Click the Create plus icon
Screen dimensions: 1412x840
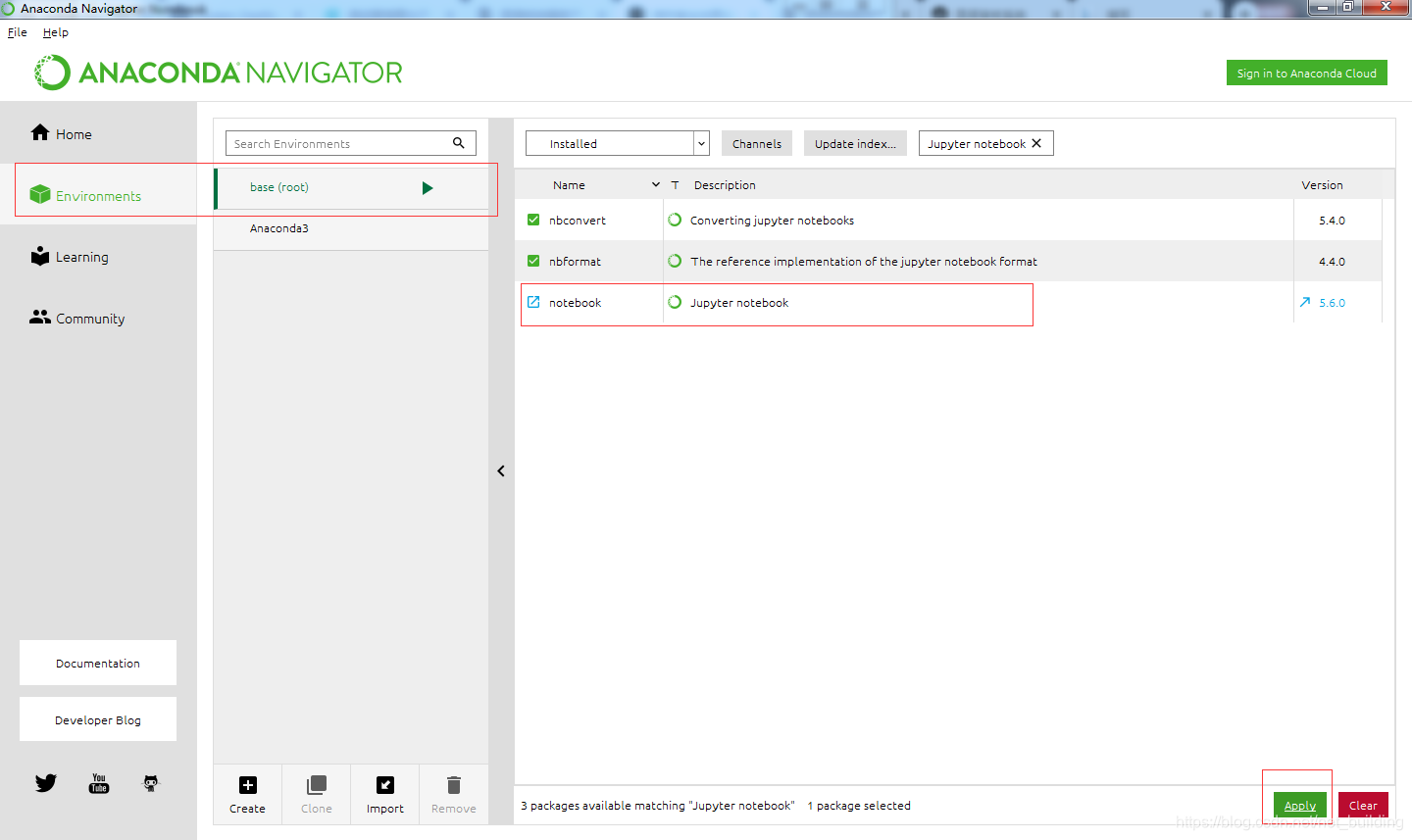point(248,785)
